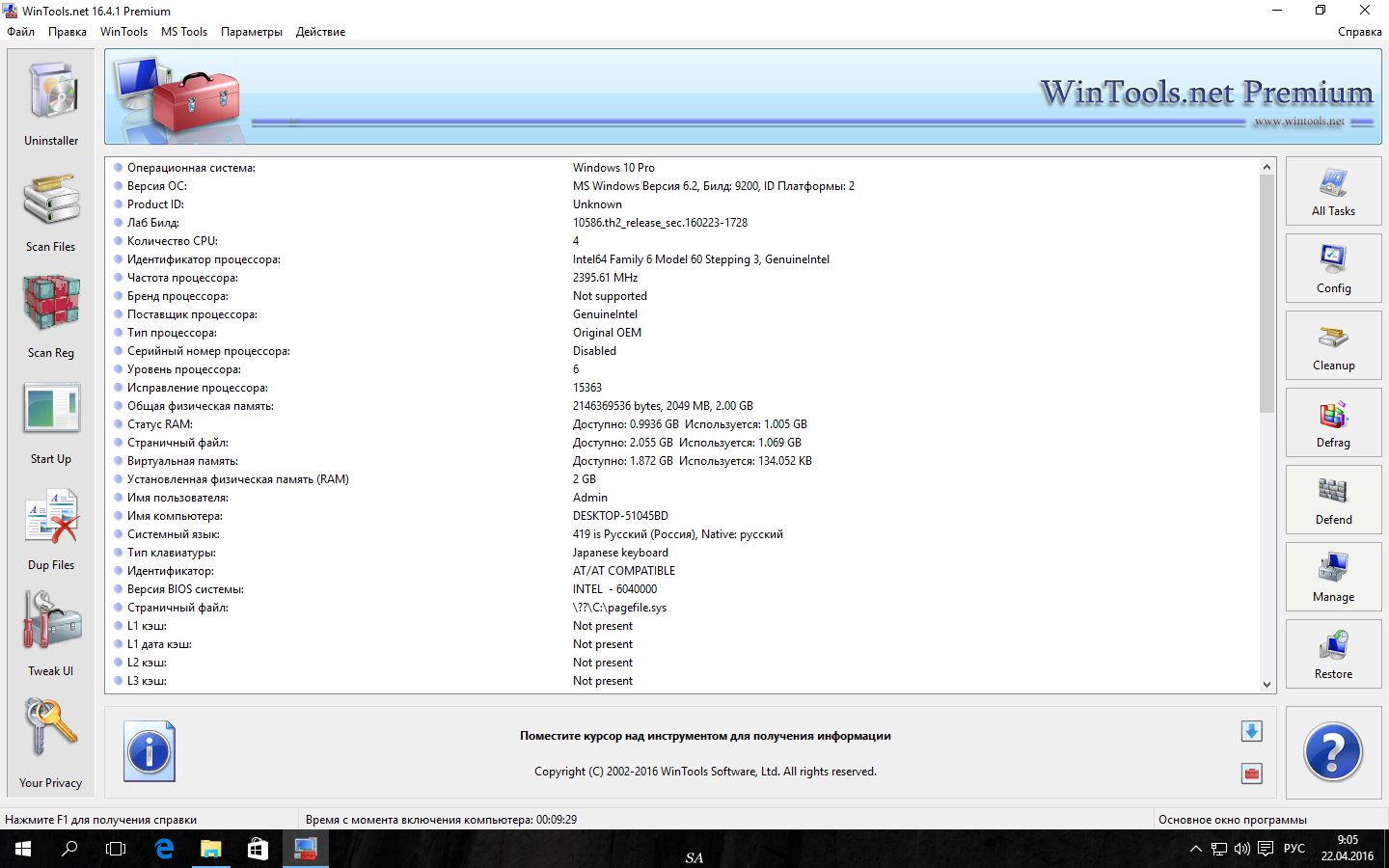This screenshot has width=1389, height=868.
Task: Open the Defrag panel button
Action: point(1333,423)
